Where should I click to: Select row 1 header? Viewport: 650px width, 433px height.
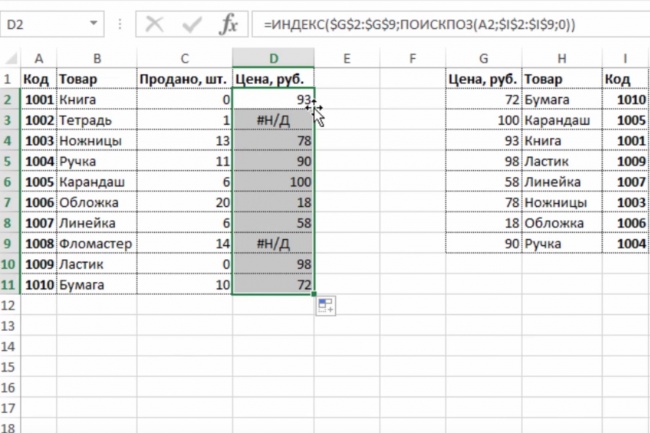(10, 79)
